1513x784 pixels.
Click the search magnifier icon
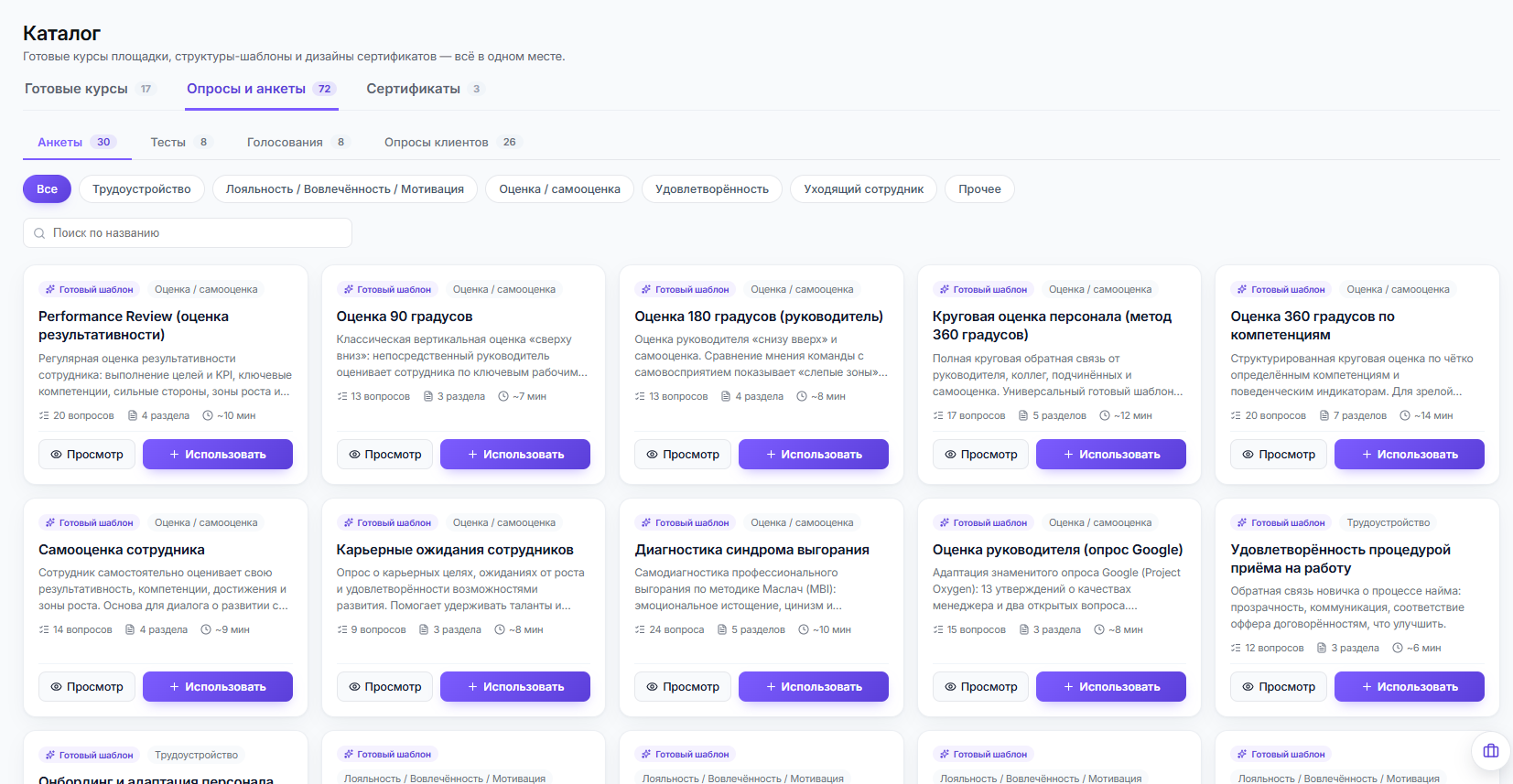(39, 233)
